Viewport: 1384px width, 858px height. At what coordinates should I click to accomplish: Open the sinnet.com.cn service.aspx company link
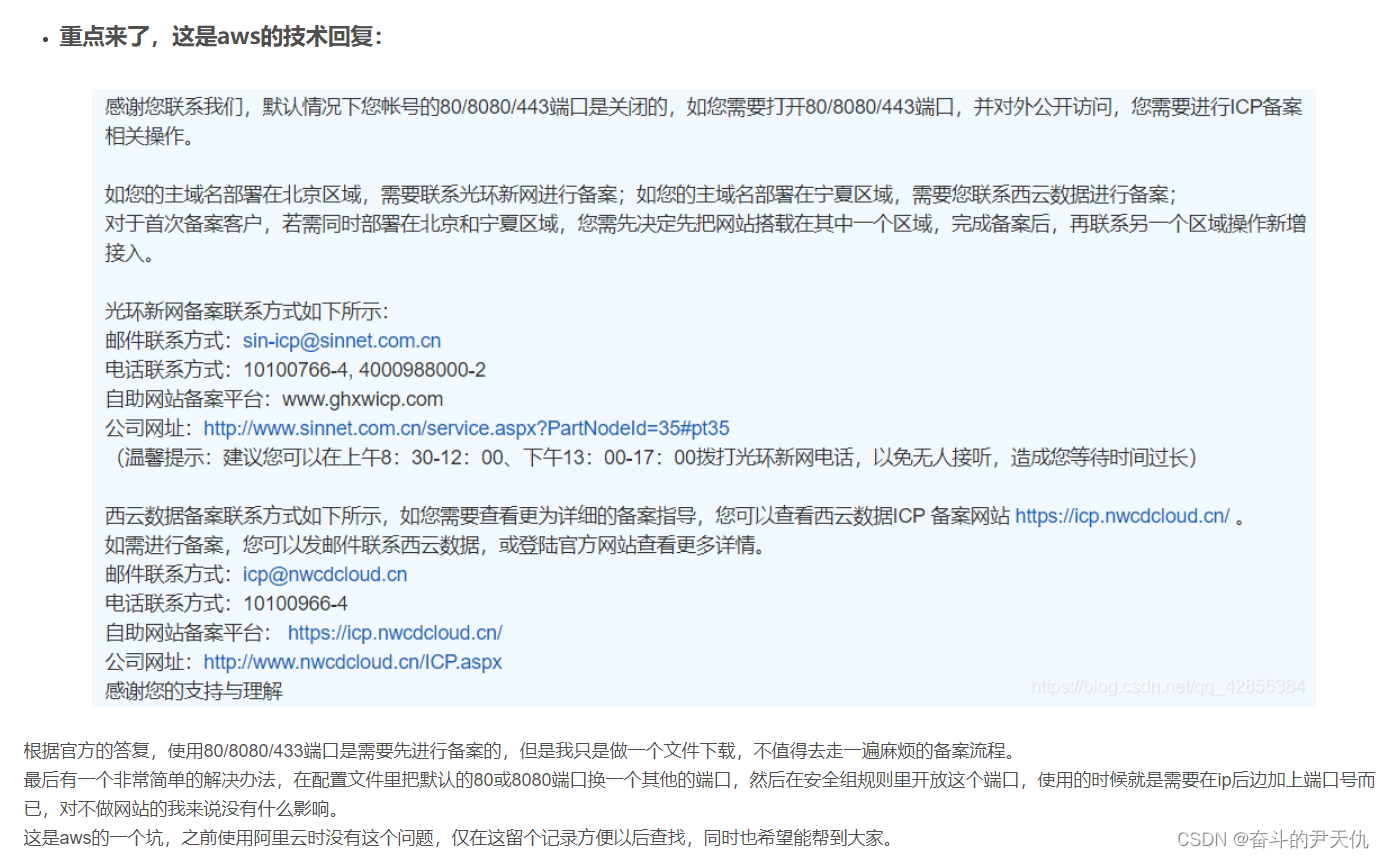click(x=466, y=428)
